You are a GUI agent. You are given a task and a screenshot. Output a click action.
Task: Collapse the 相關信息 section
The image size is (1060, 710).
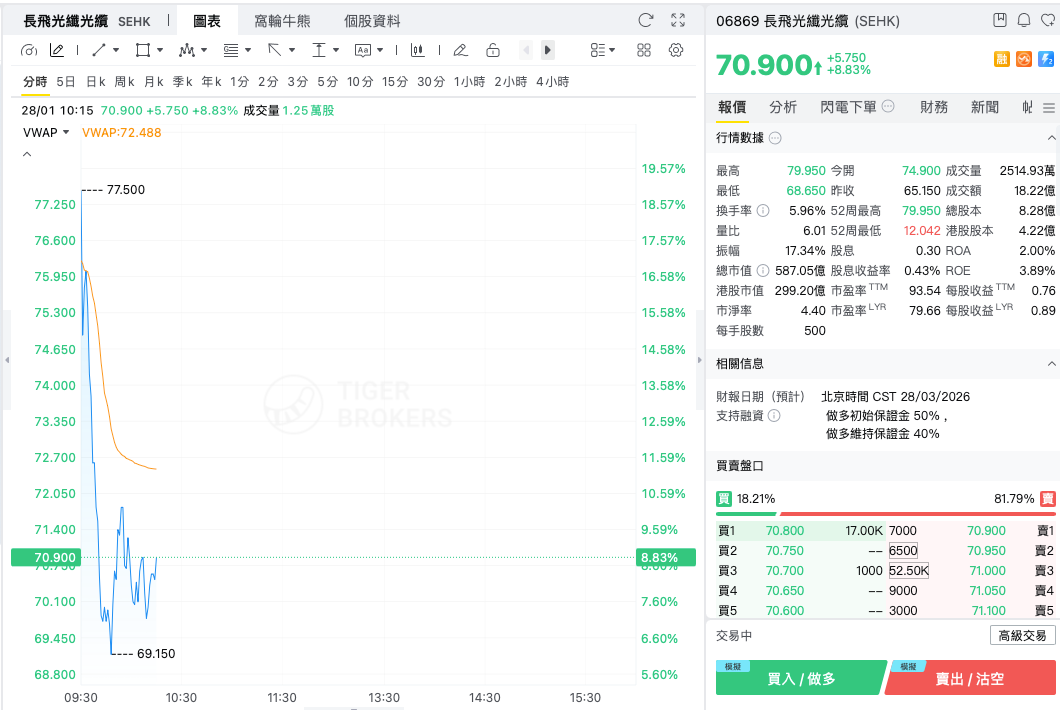tap(1050, 363)
